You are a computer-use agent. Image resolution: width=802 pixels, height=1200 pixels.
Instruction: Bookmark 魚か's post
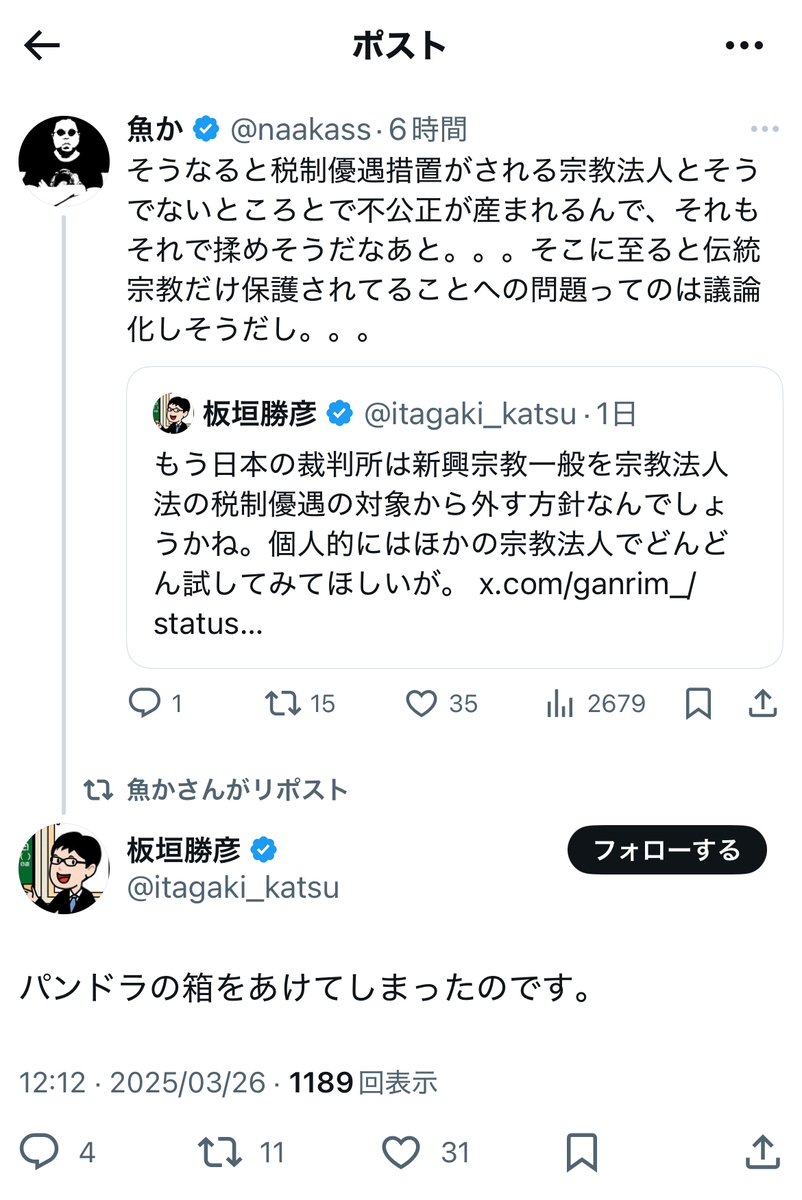[698, 704]
